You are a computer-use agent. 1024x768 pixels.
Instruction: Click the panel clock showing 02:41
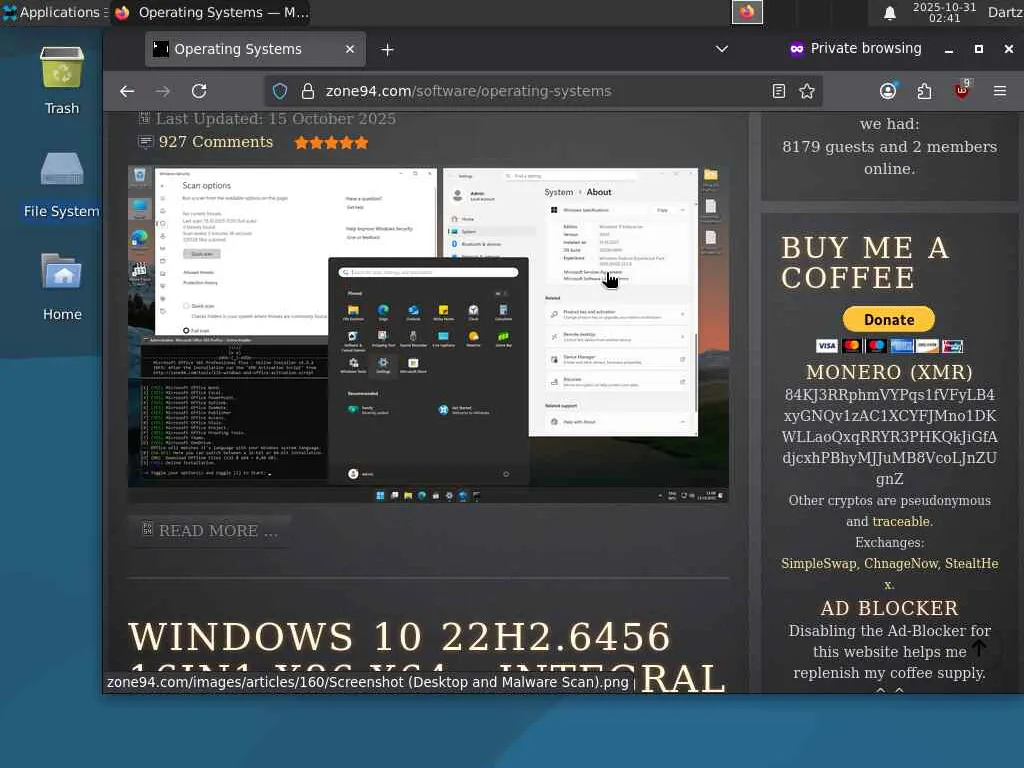click(x=944, y=12)
